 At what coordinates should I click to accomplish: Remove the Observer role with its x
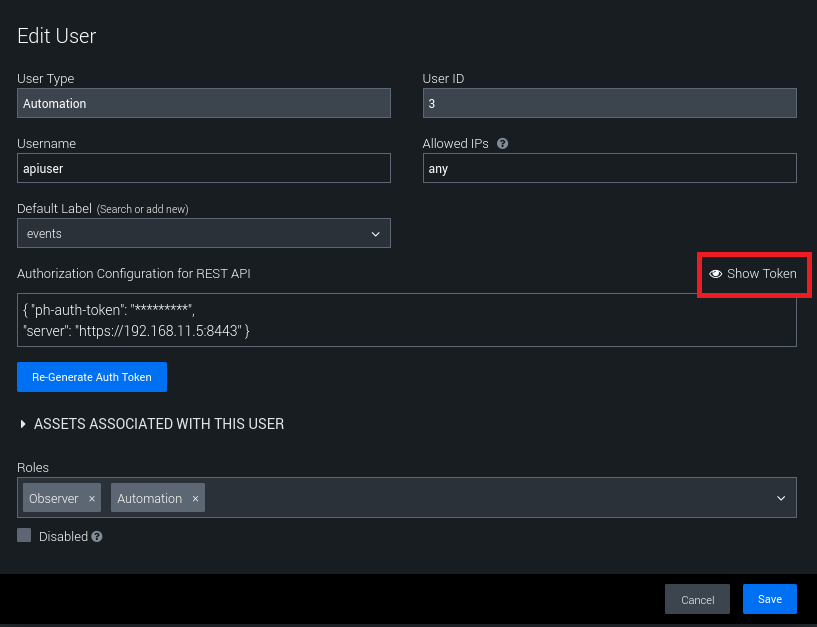click(92, 498)
